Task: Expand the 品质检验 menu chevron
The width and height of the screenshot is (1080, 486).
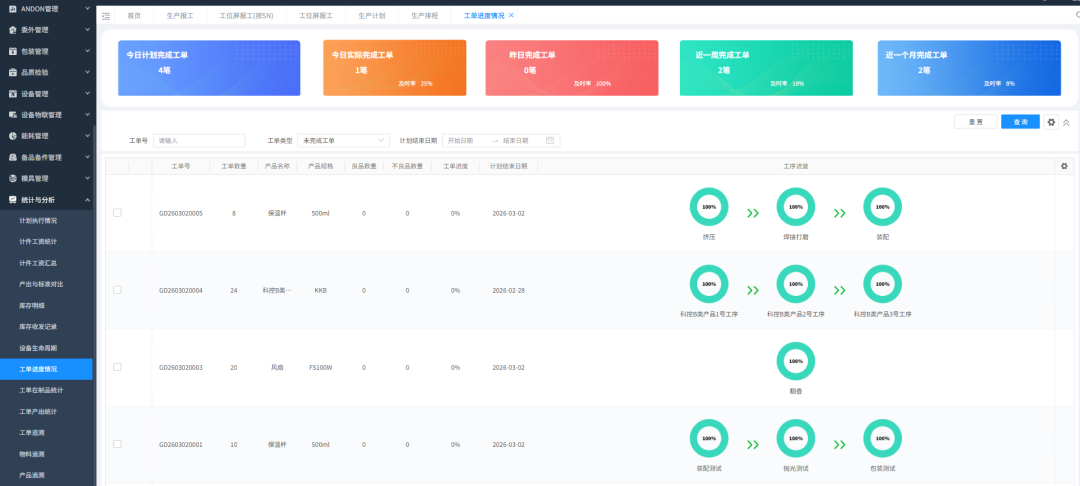Action: [x=87, y=72]
